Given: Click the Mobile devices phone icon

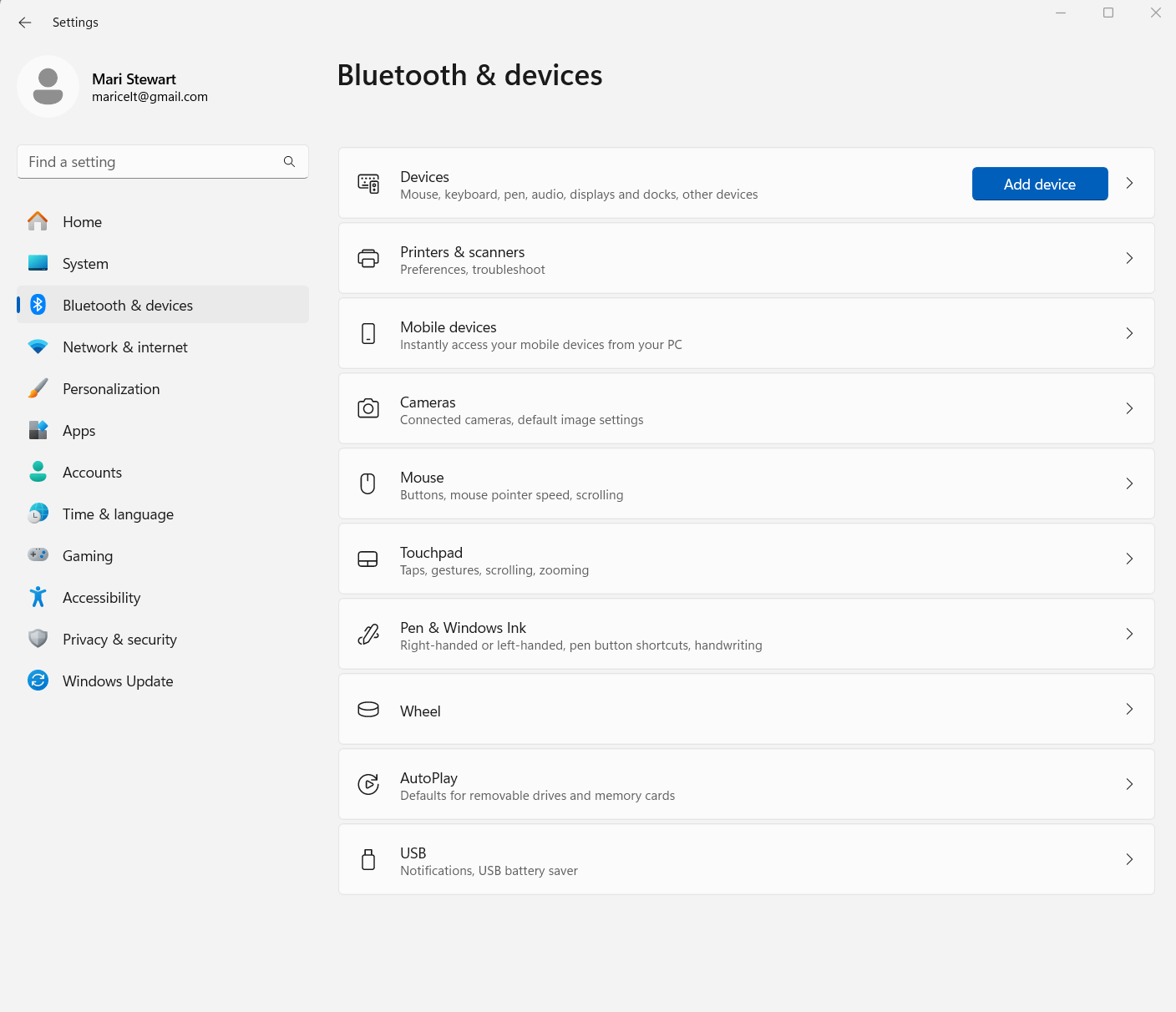Looking at the screenshot, I should 368,334.
